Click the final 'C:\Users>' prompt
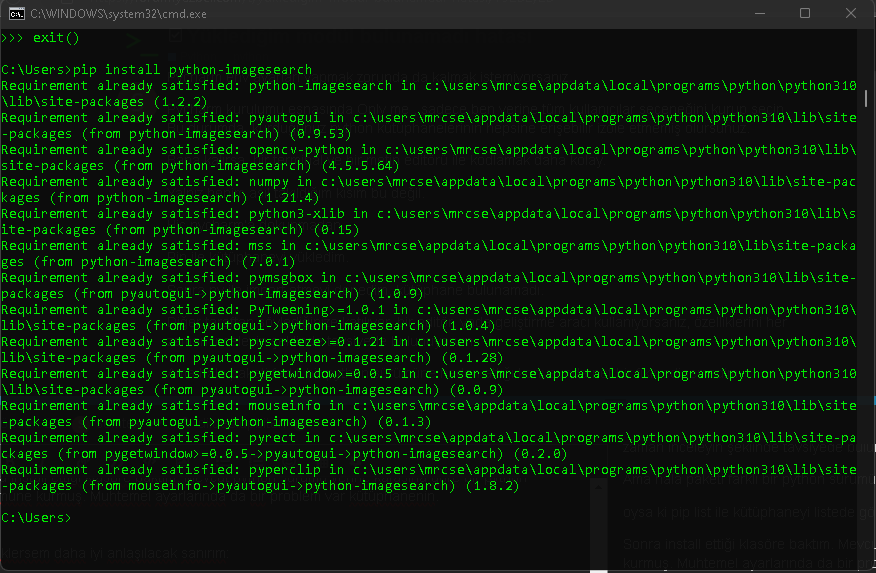Viewport: 876px width, 573px height. click(36, 518)
